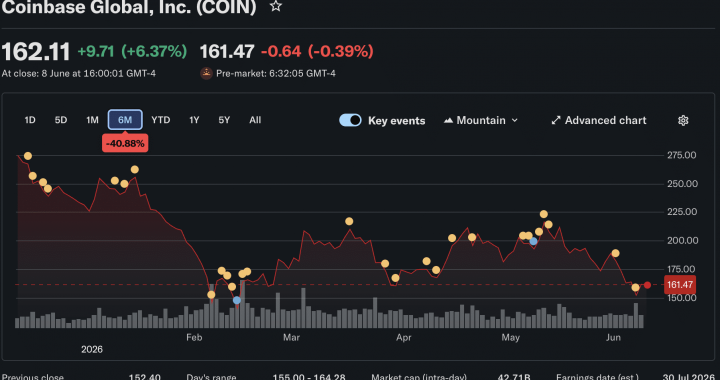Image resolution: width=720 pixels, height=380 pixels.
Task: Click the 162.11 closing price
Action: tap(36, 51)
